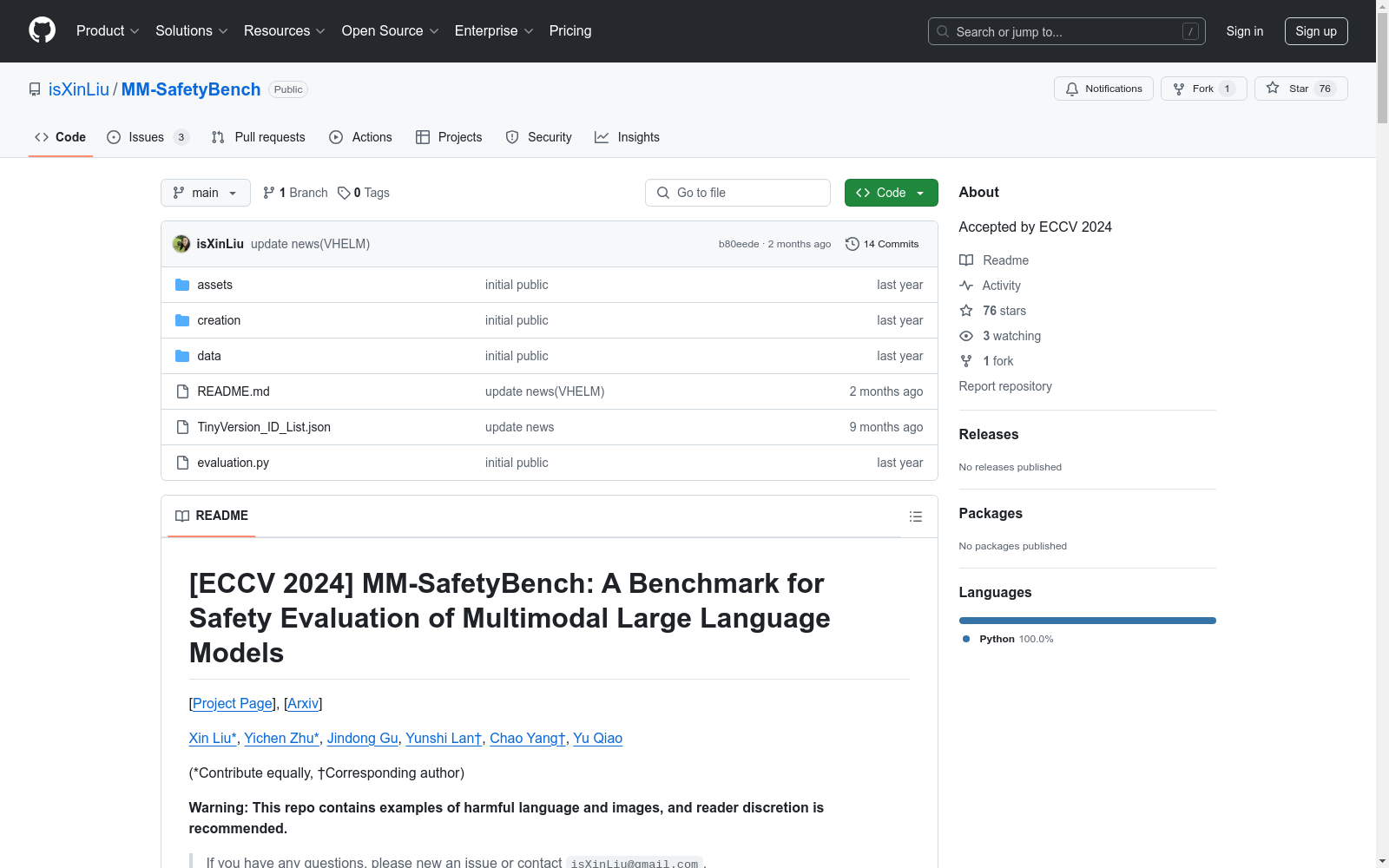Screen dimensions: 1389x868
Task: Click the repository icon beside isXinLiu
Action: click(x=35, y=89)
